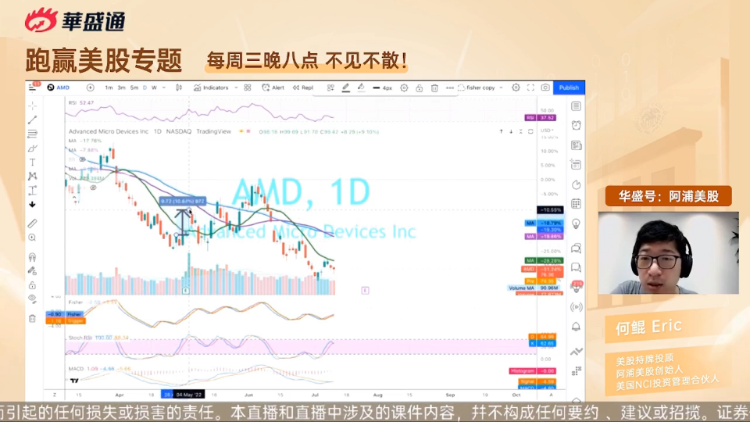This screenshot has width=750, height=422.
Task: Open the Data Window panel
Action: [x=576, y=165]
